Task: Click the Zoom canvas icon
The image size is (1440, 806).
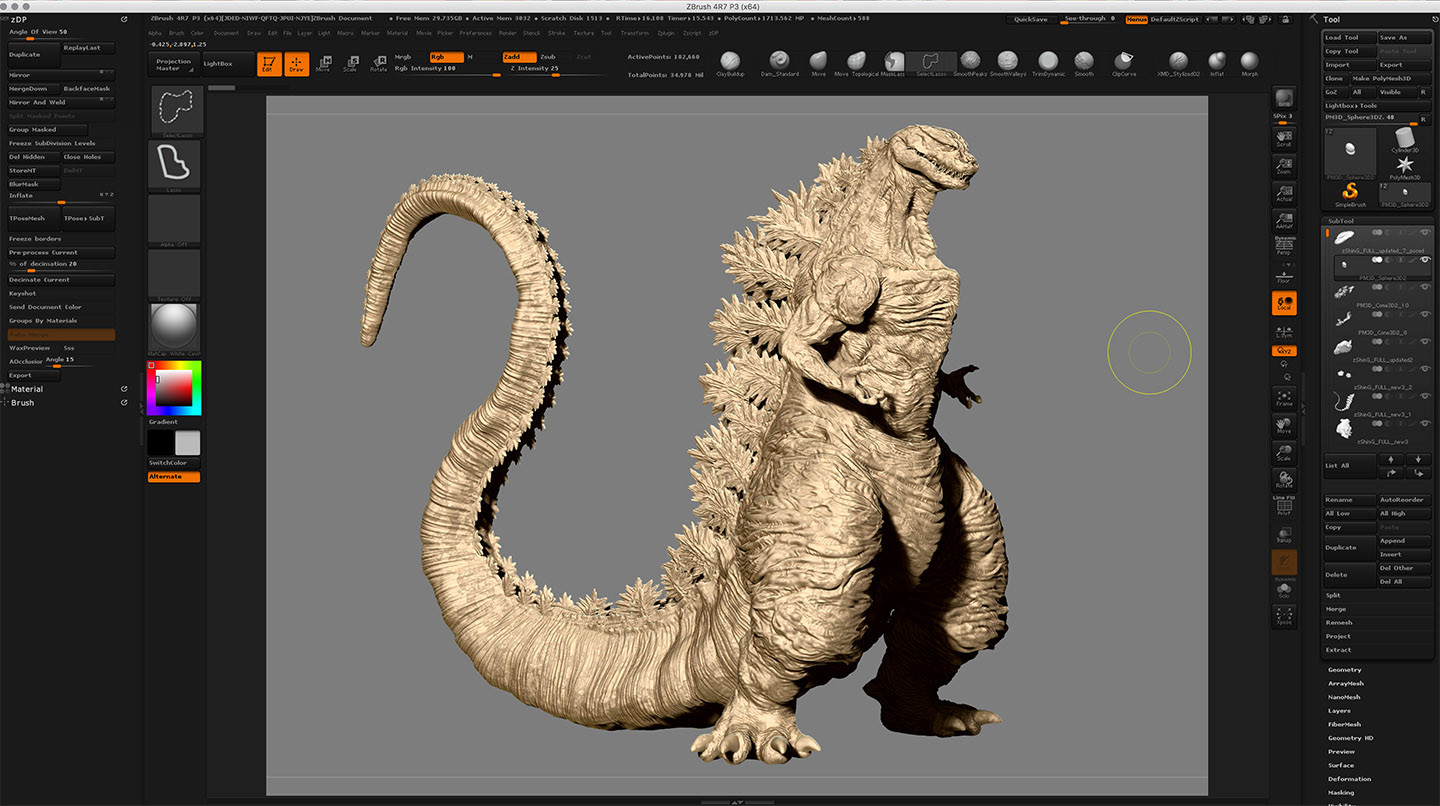Action: 1284,166
